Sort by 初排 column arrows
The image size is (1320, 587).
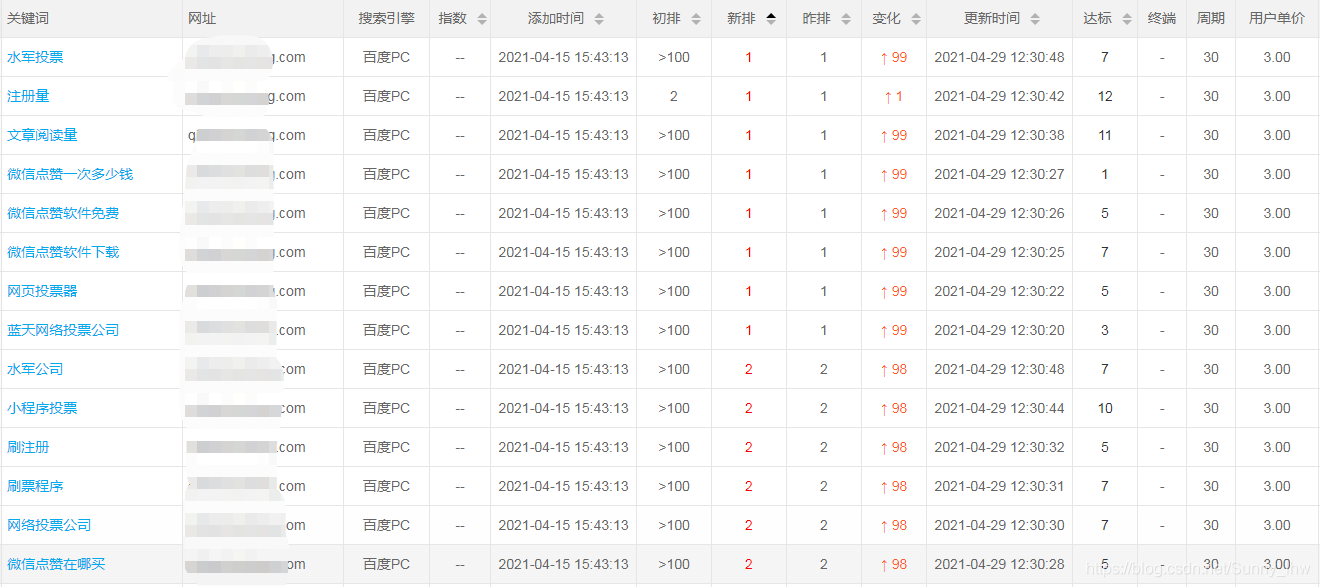click(x=696, y=19)
